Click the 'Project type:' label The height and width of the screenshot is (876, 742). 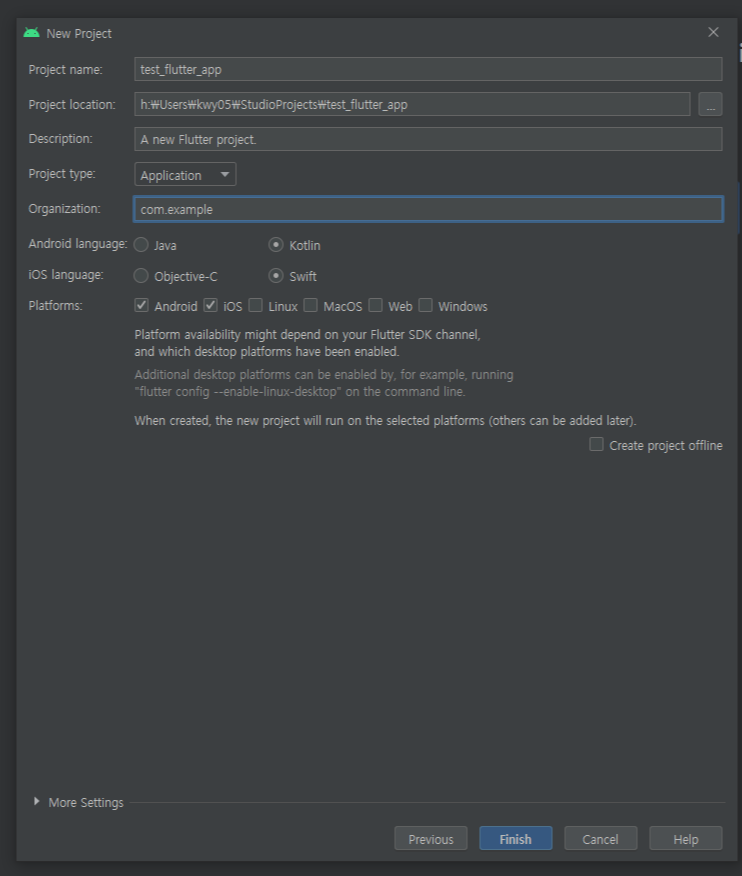pos(62,174)
